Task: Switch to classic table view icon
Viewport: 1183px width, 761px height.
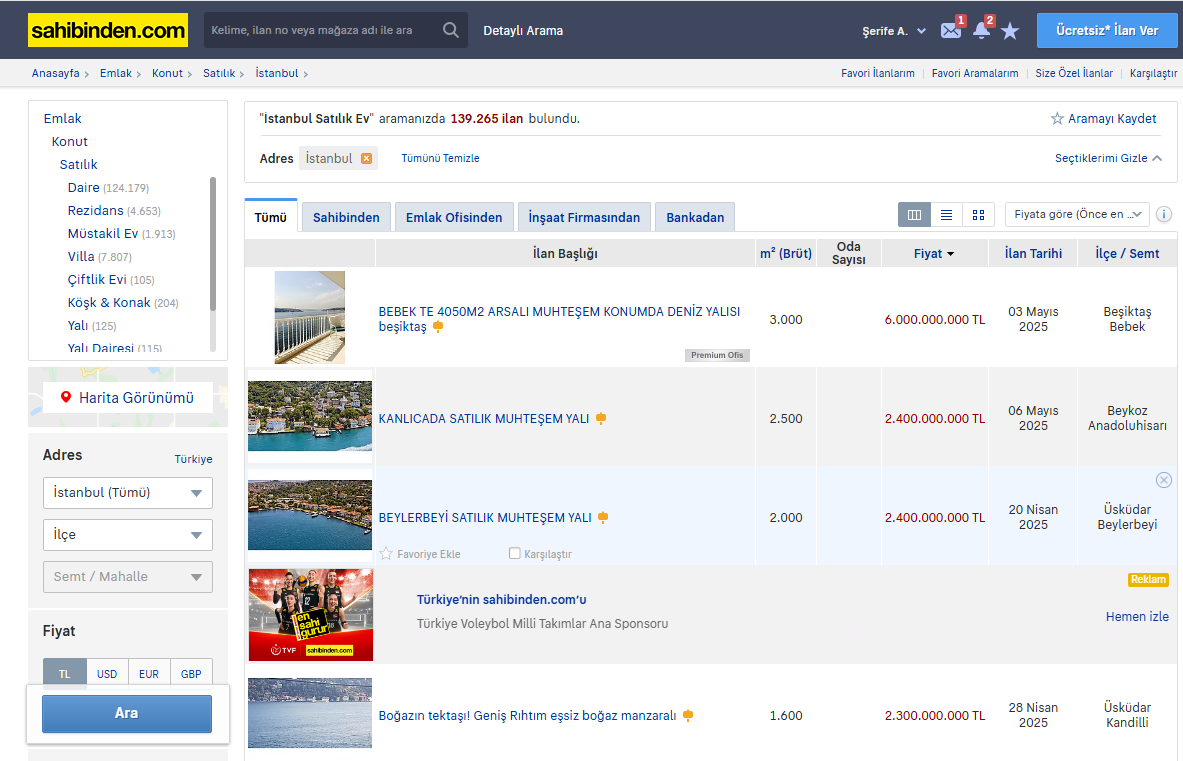Action: (x=914, y=215)
